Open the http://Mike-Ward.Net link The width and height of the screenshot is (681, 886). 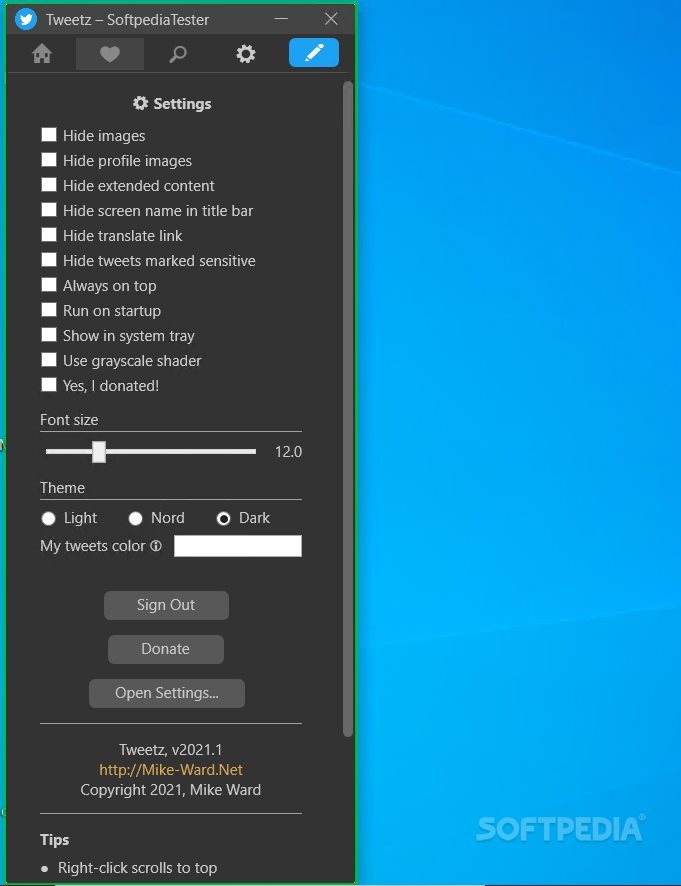coord(171,770)
